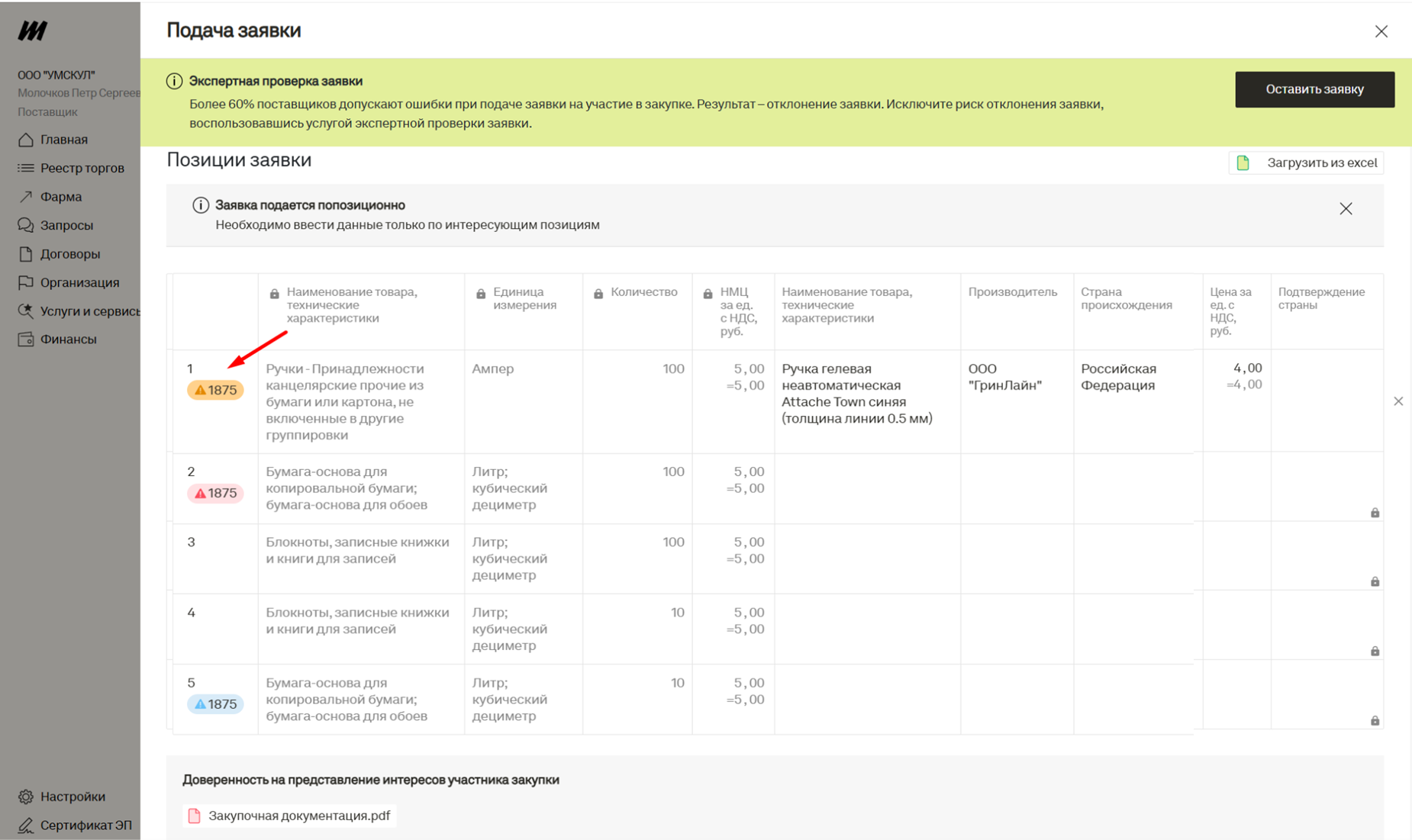This screenshot has height=840, width=1412.
Task: Select the Сертификат ЭП sidebar item
Action: coord(85,825)
